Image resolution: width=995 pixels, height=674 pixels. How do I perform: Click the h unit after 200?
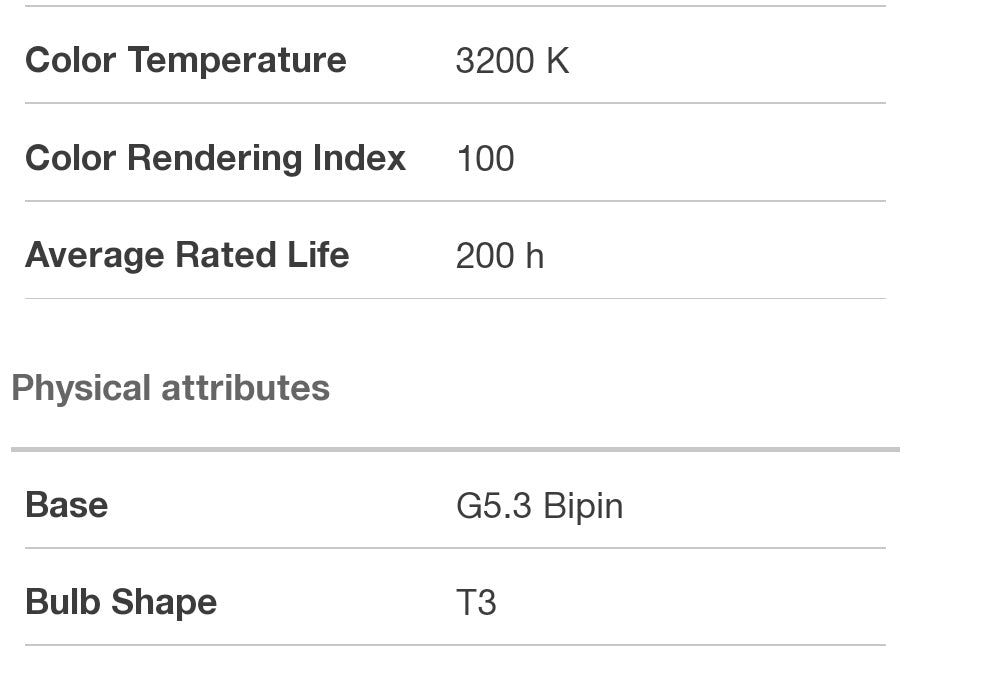(x=534, y=256)
